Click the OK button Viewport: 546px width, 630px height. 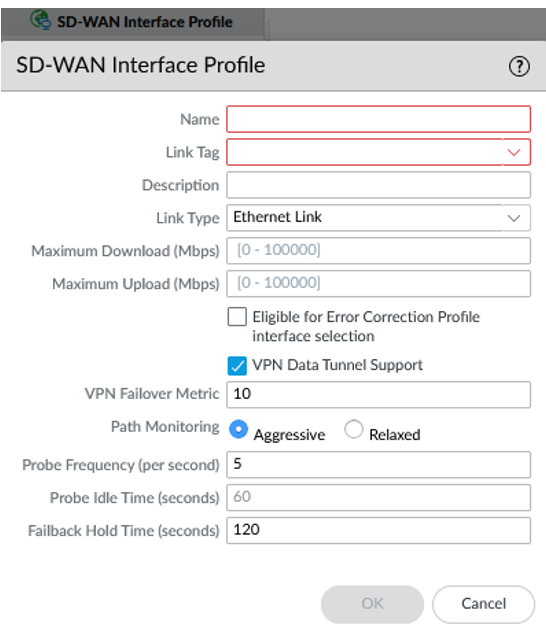(372, 604)
